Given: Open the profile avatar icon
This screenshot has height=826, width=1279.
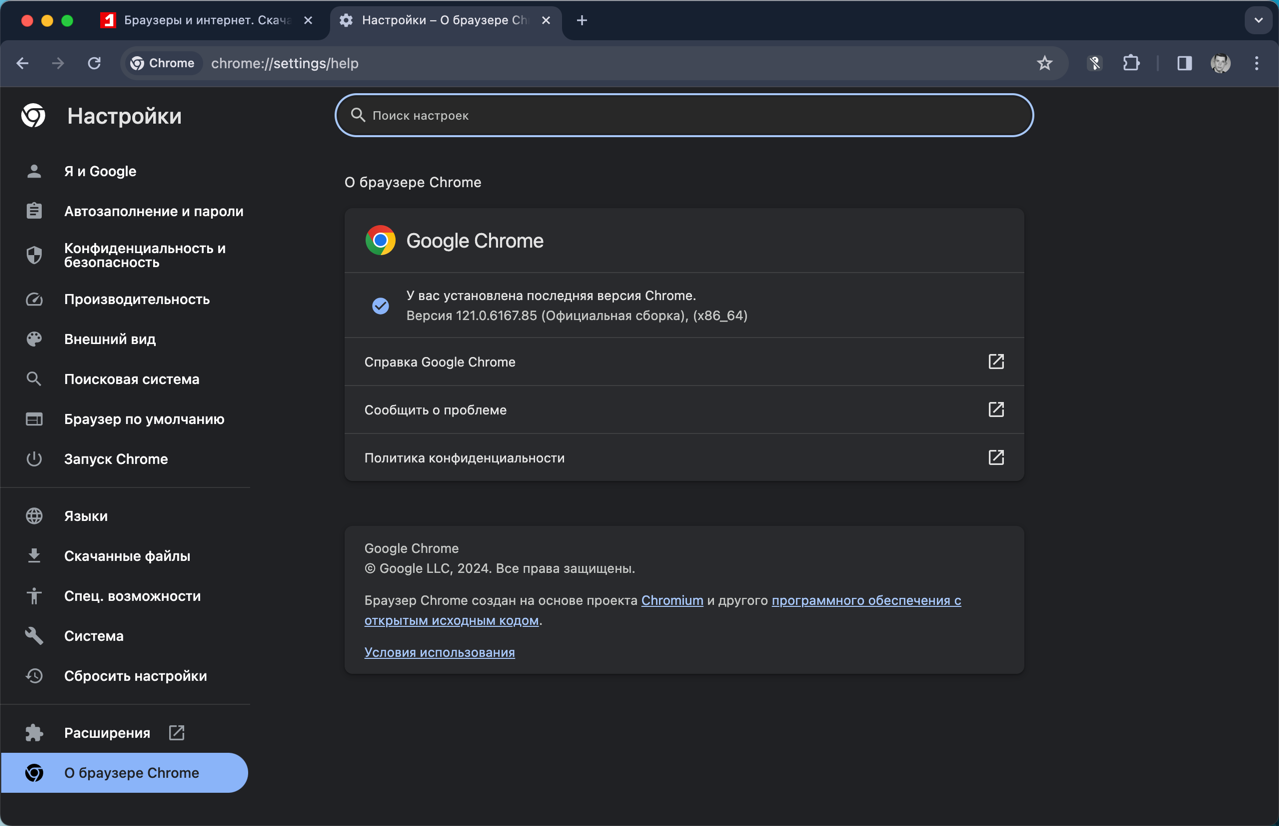Looking at the screenshot, I should click(x=1220, y=63).
